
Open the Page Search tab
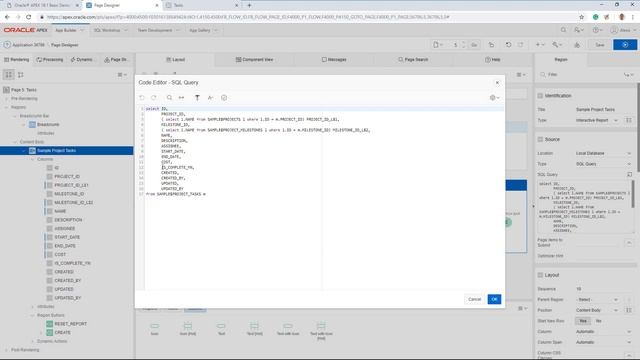[x=413, y=60]
